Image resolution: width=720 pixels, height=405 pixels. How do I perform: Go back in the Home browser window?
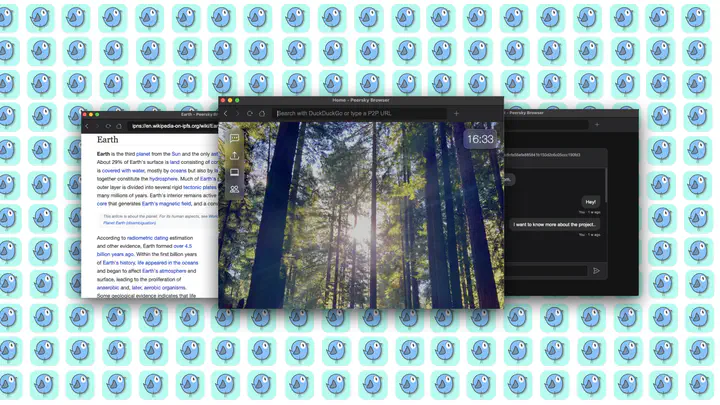point(226,114)
